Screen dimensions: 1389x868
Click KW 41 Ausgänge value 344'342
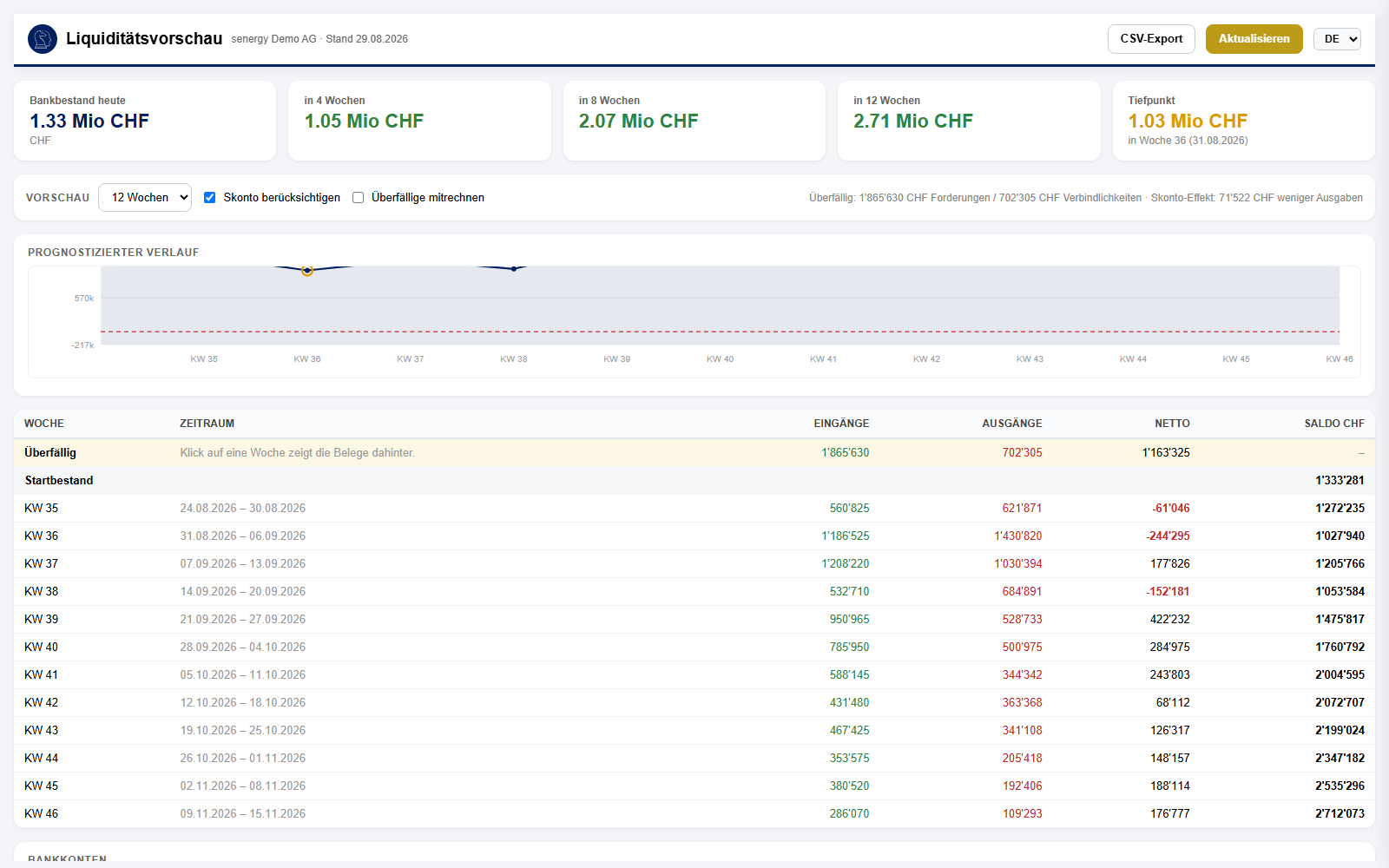tap(1022, 675)
